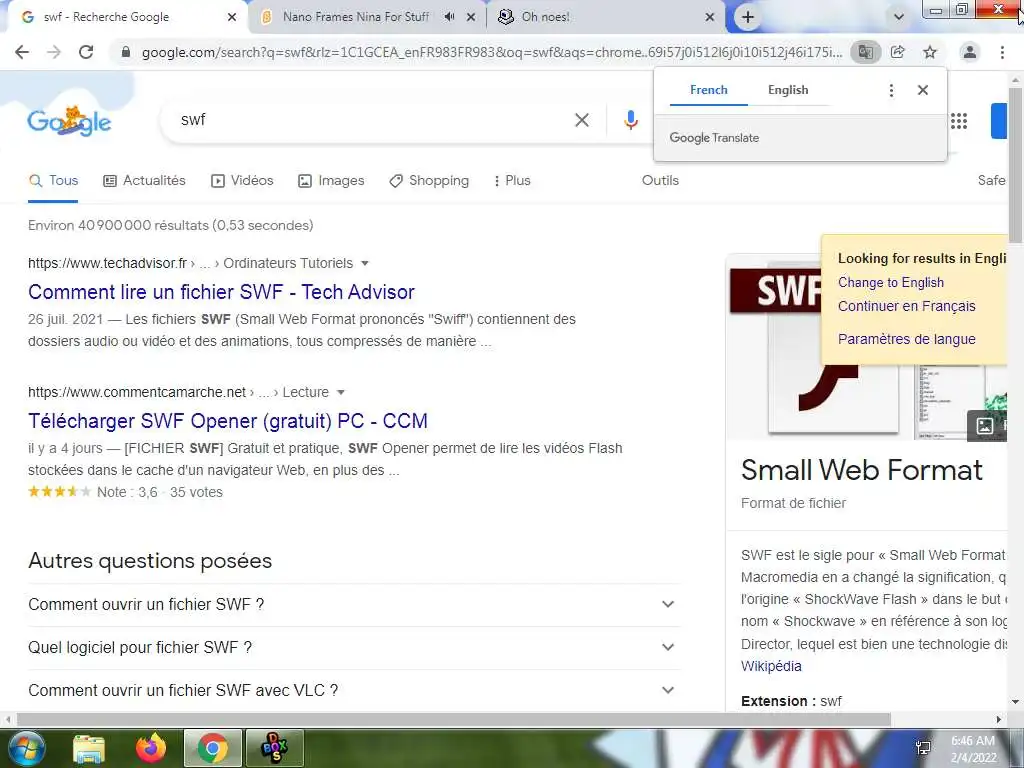Screen dimensions: 1024x768
Task: Open translate popup options menu
Action: click(891, 90)
